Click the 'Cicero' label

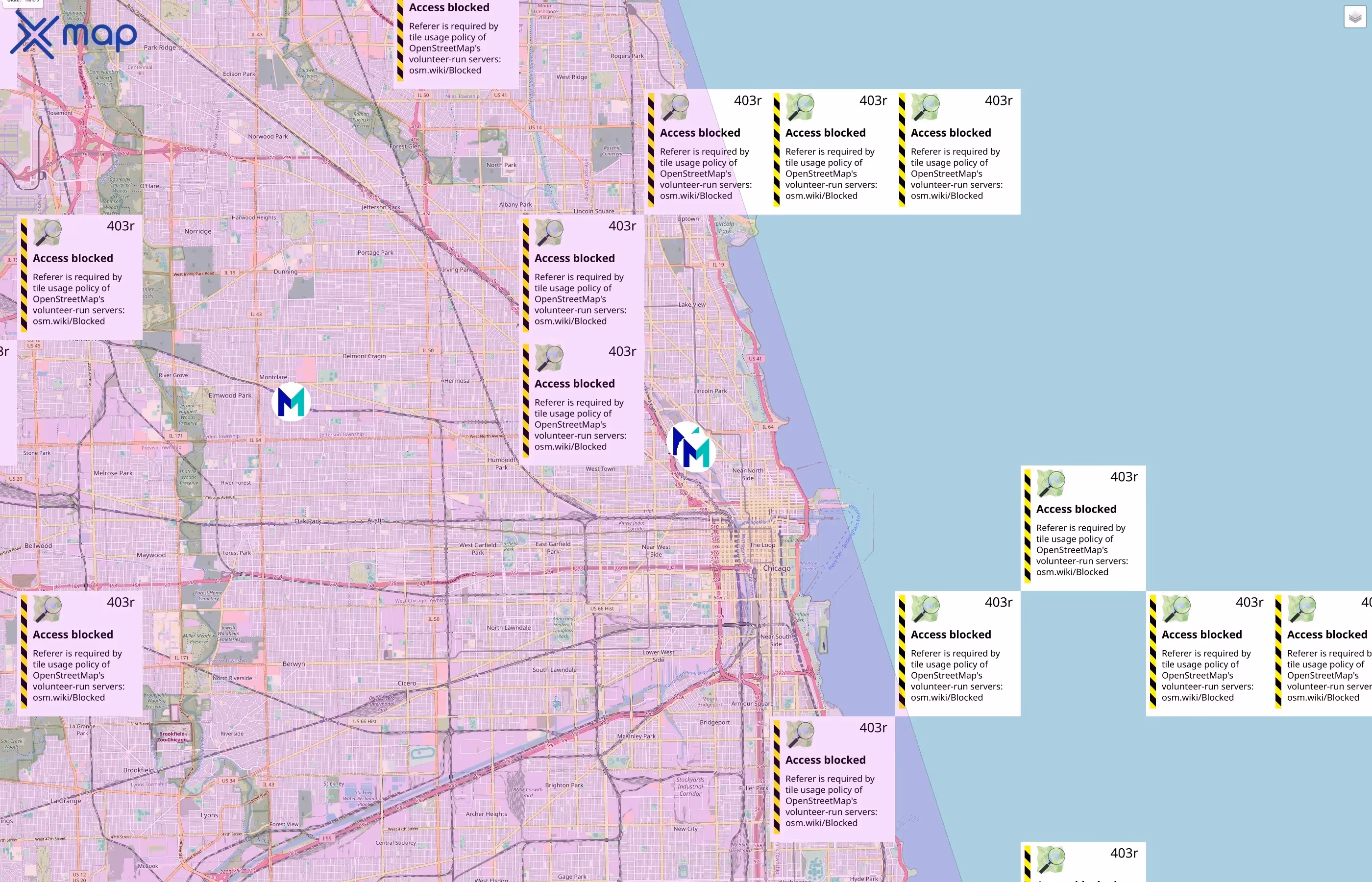click(x=407, y=683)
